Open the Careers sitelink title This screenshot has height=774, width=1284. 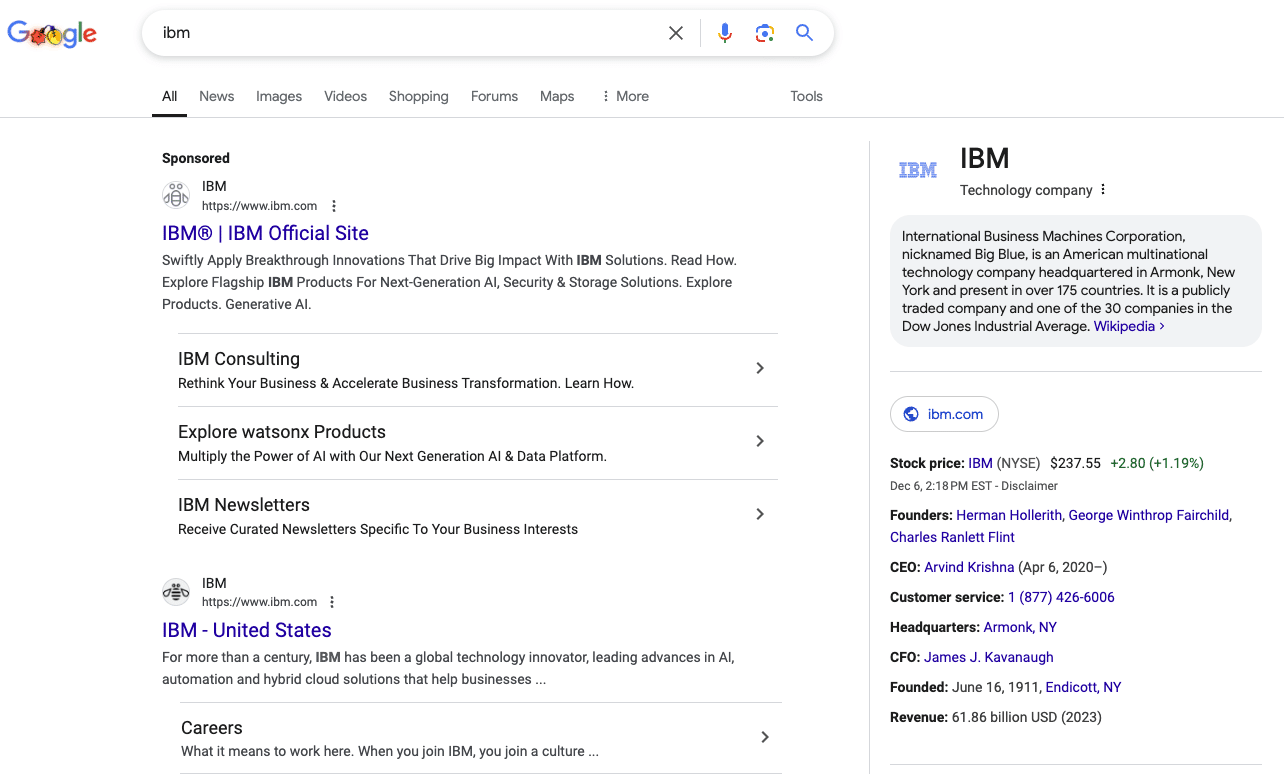[212, 728]
